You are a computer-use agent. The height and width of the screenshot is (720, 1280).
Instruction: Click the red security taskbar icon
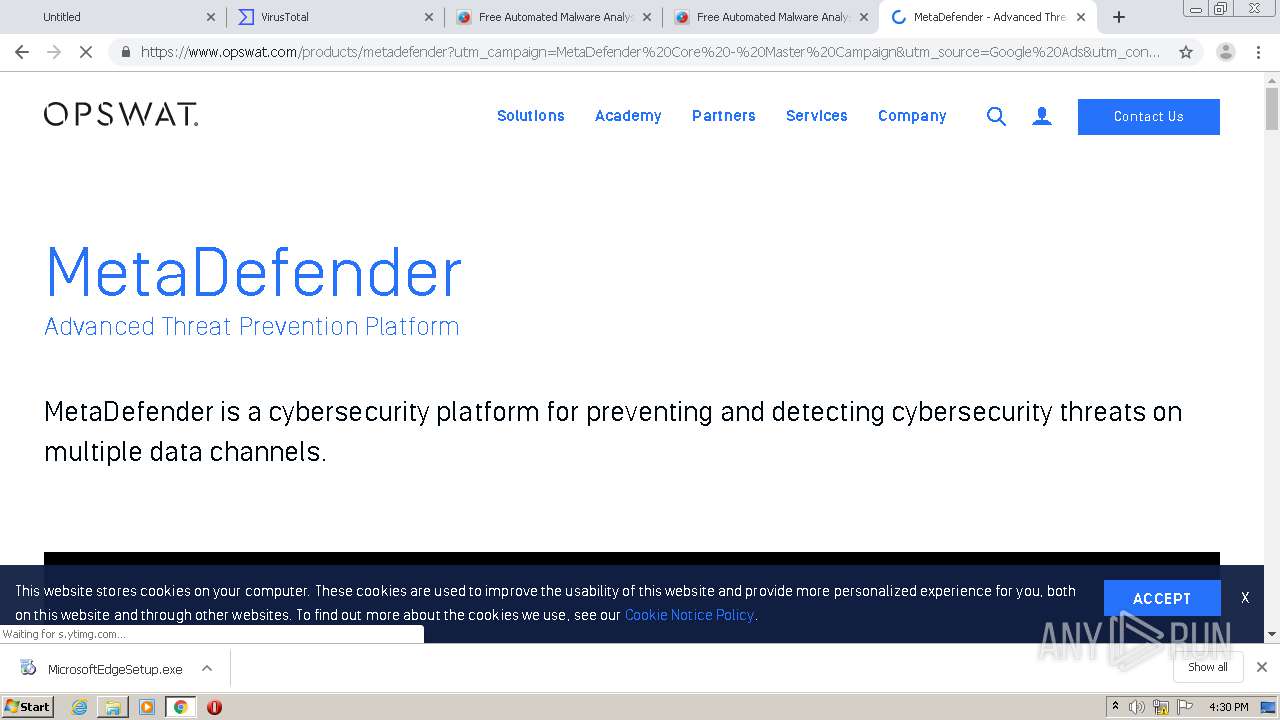214,707
